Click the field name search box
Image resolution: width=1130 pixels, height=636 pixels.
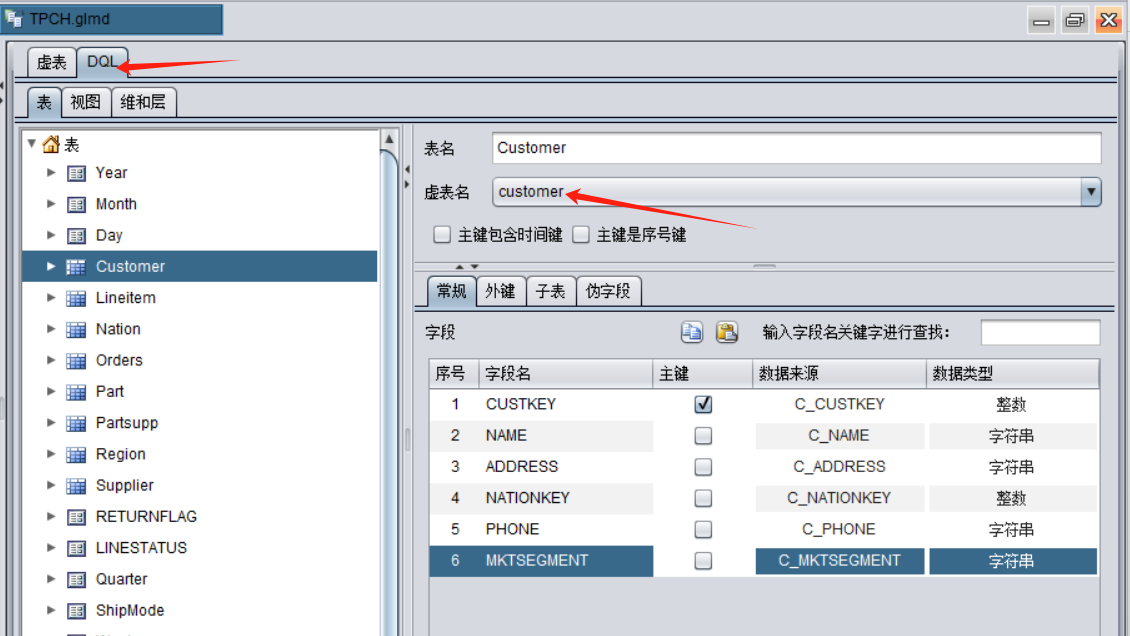coord(1040,333)
